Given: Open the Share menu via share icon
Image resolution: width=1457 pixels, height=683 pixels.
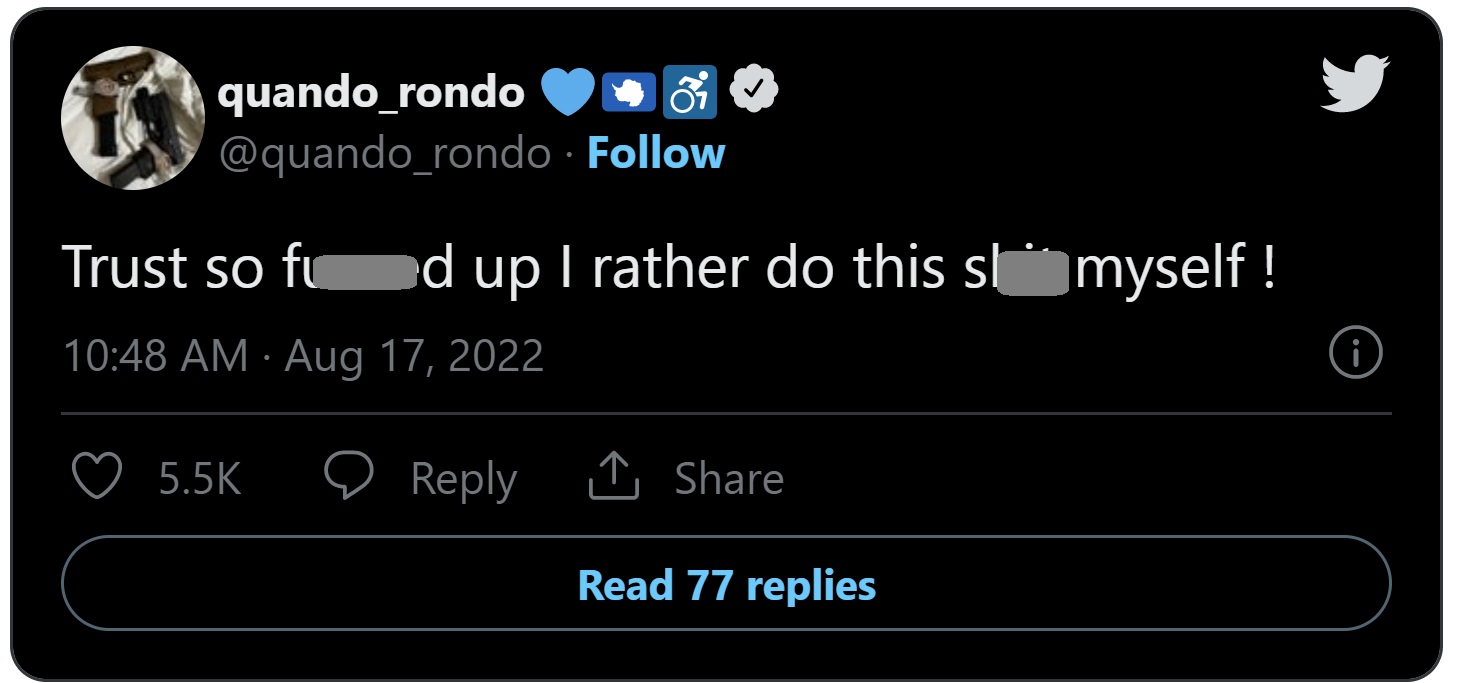Looking at the screenshot, I should pyautogui.click(x=613, y=475).
